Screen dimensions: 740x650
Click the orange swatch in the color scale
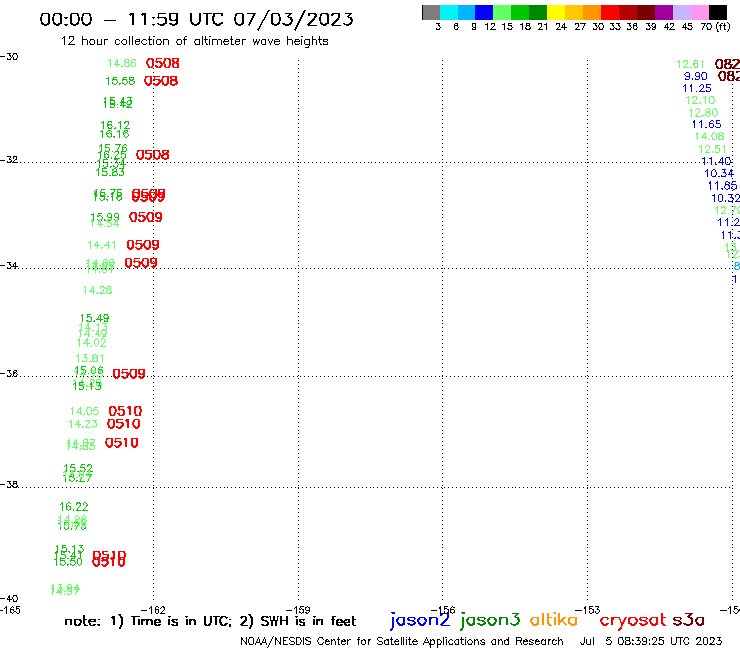(592, 12)
